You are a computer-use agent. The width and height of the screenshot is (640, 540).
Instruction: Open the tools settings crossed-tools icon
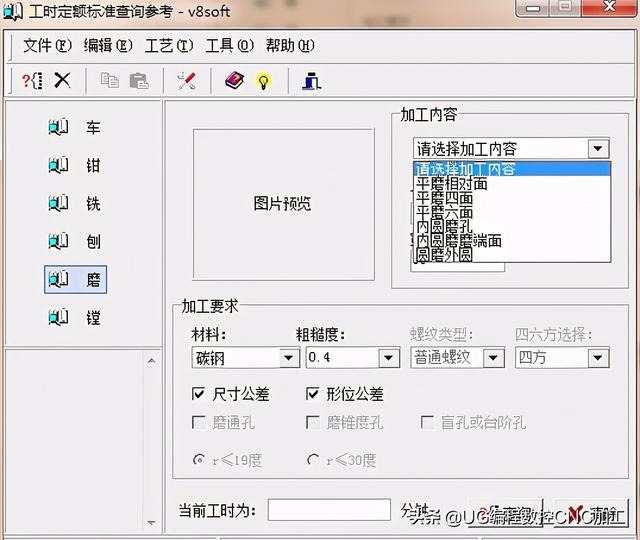[x=187, y=80]
